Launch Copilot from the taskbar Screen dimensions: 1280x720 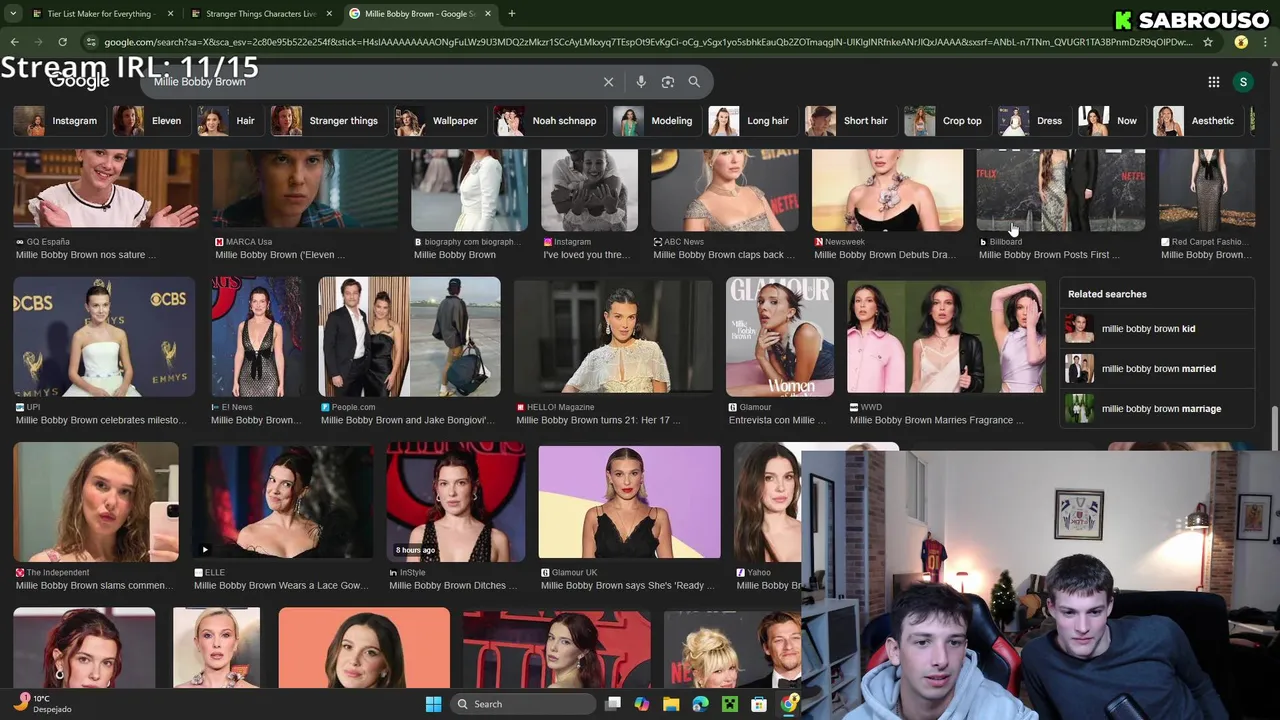tap(642, 704)
